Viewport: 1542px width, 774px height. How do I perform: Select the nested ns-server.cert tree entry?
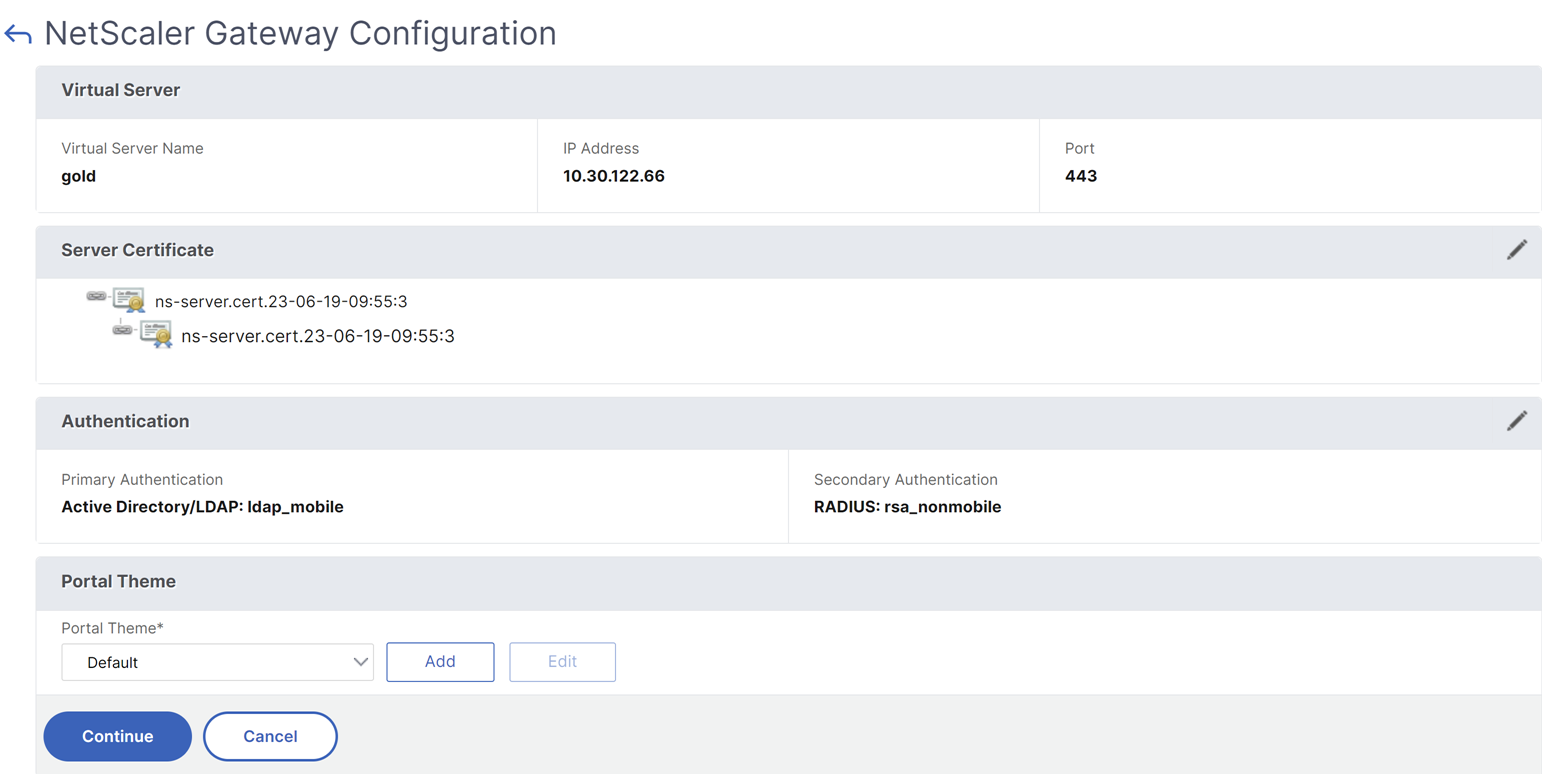(x=318, y=336)
